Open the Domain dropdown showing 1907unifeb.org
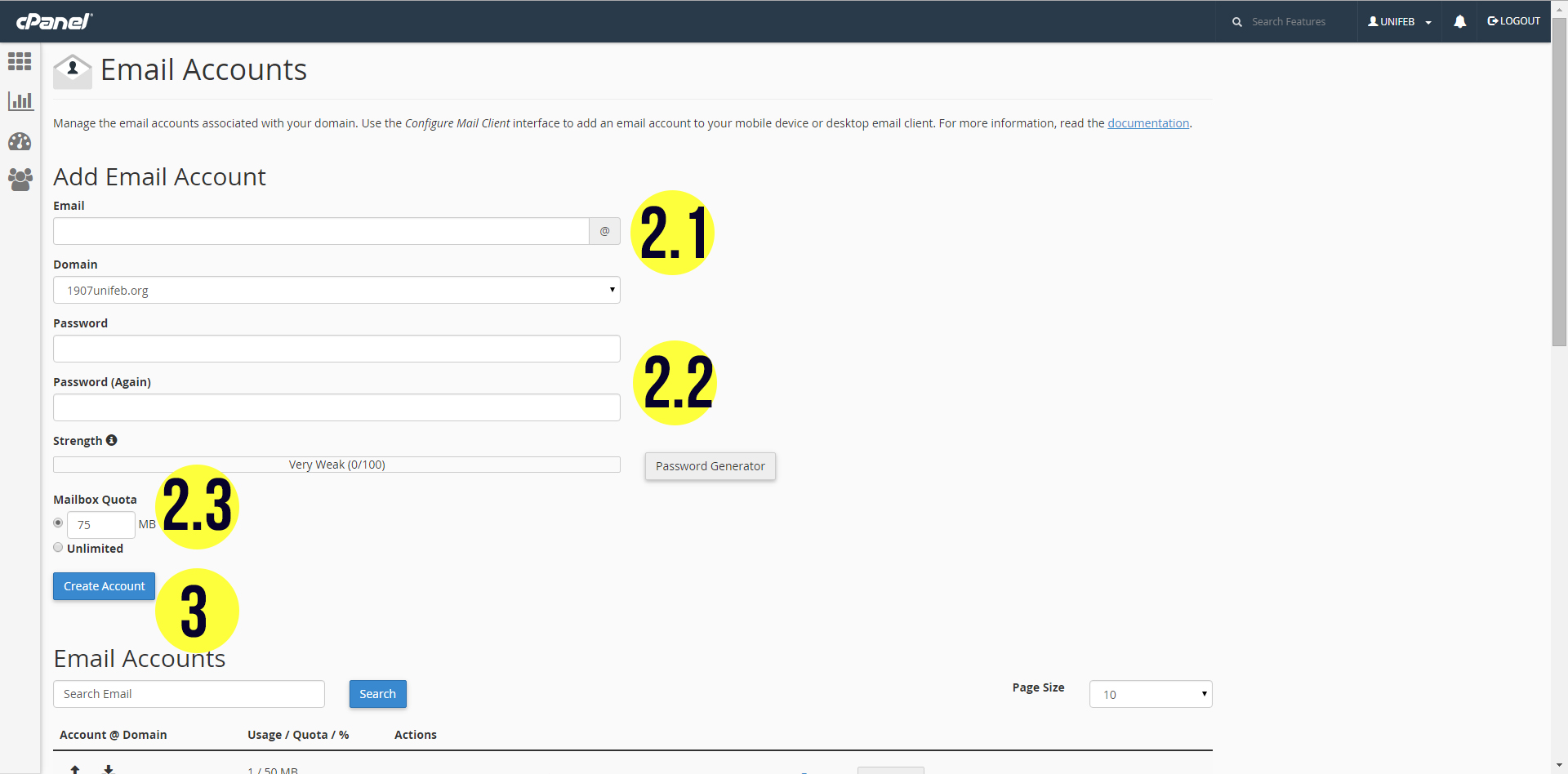 click(x=336, y=290)
